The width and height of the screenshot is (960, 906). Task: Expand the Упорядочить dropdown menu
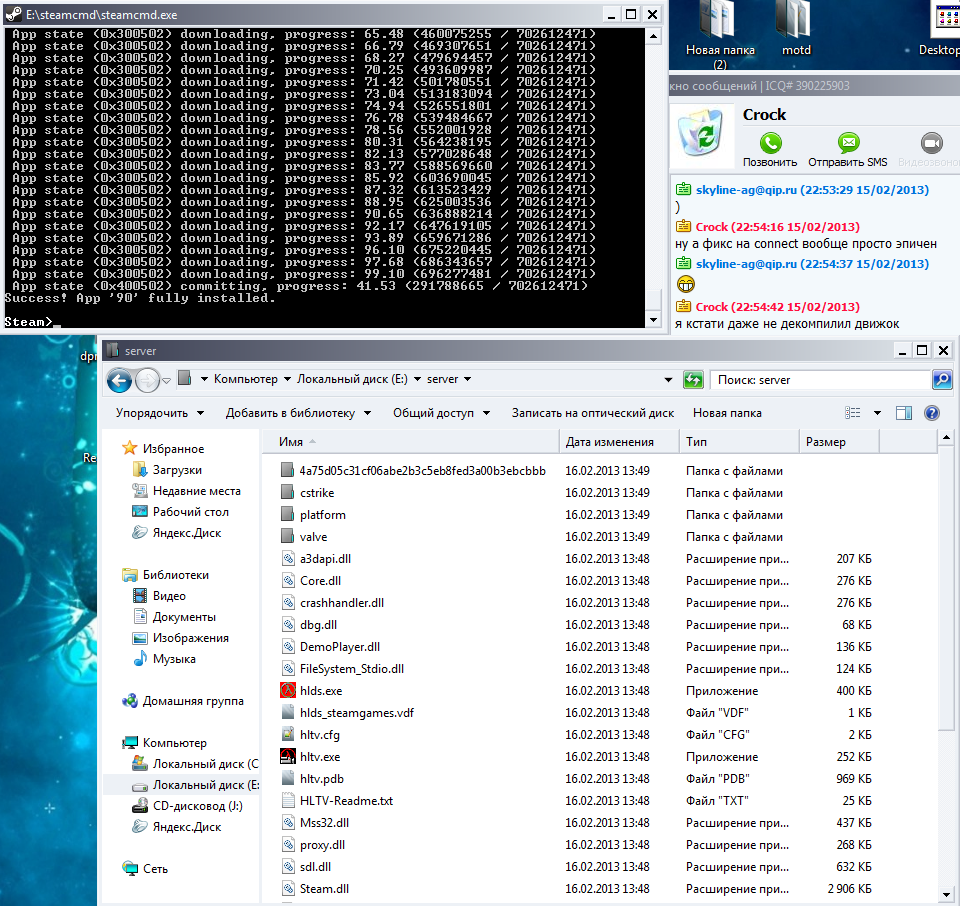(160, 413)
